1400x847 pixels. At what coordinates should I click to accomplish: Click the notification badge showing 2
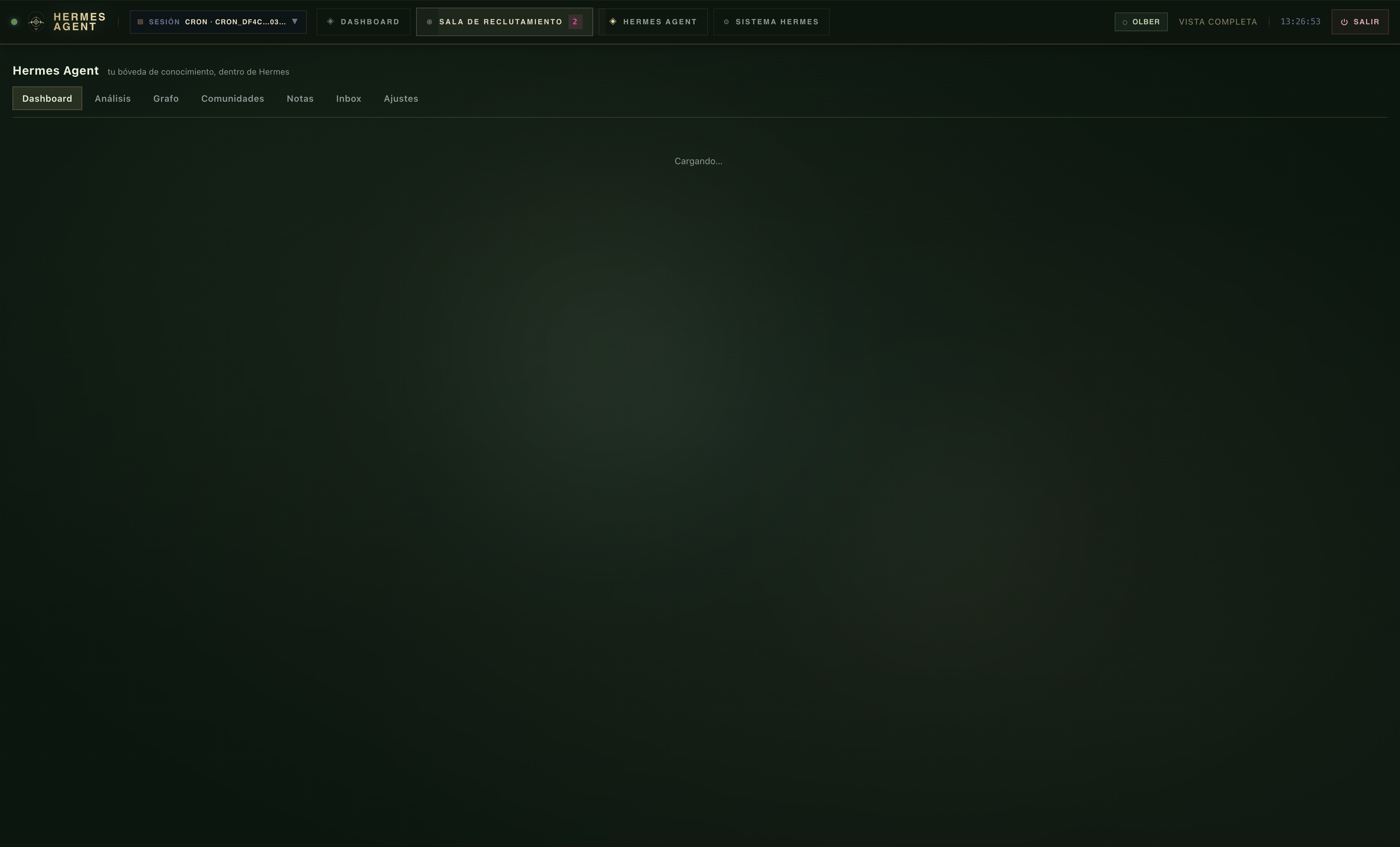pyautogui.click(x=575, y=22)
